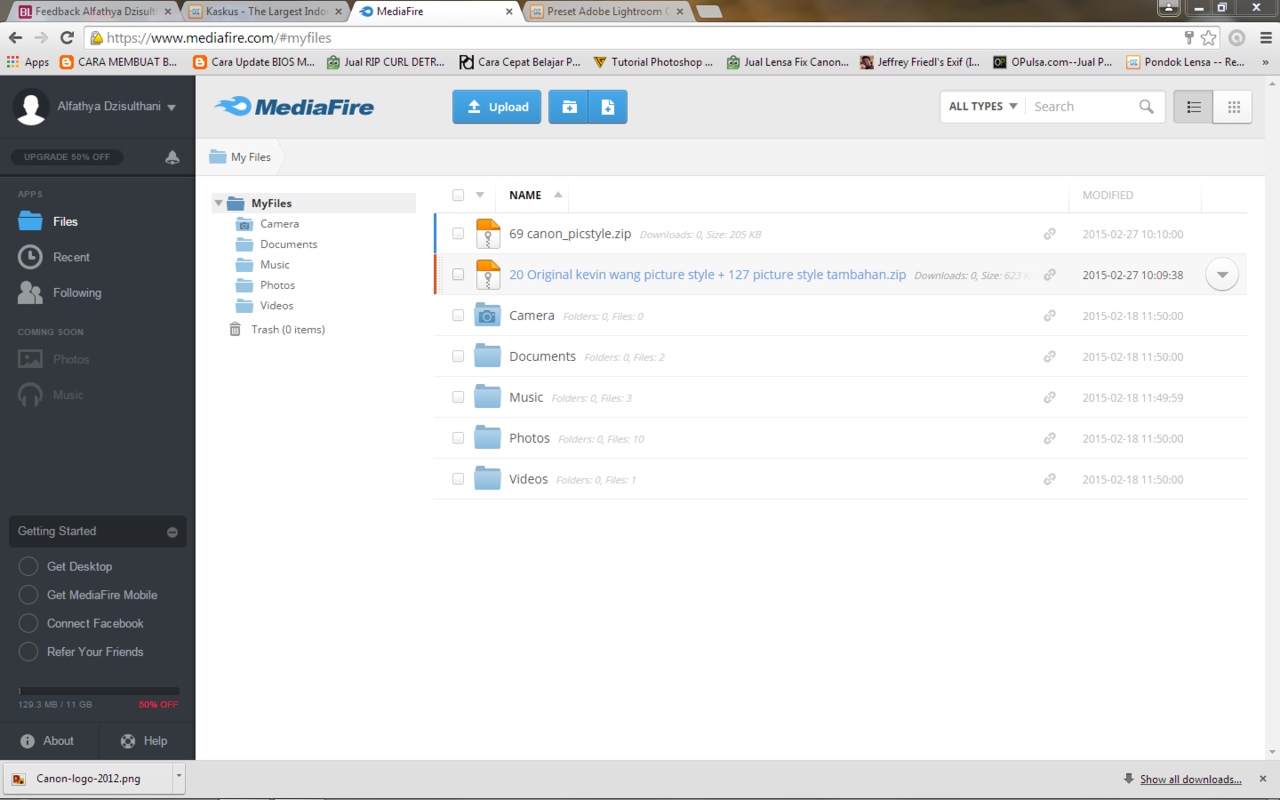
Task: Open Following in the sidebar
Action: click(77, 293)
